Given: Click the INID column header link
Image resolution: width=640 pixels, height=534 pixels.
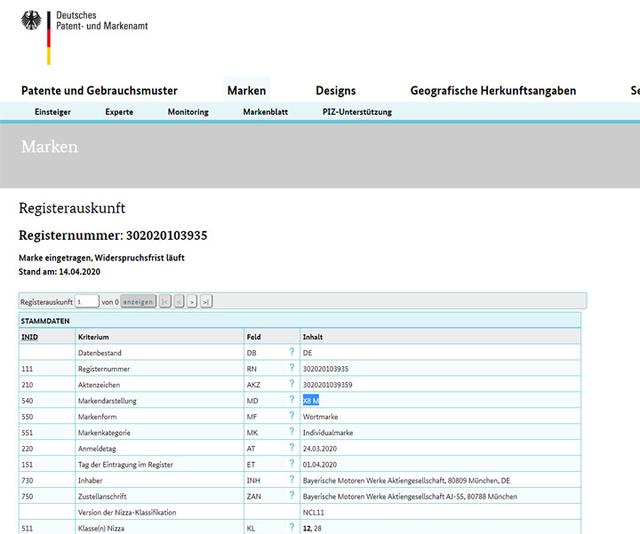Looking at the screenshot, I should (x=30, y=337).
